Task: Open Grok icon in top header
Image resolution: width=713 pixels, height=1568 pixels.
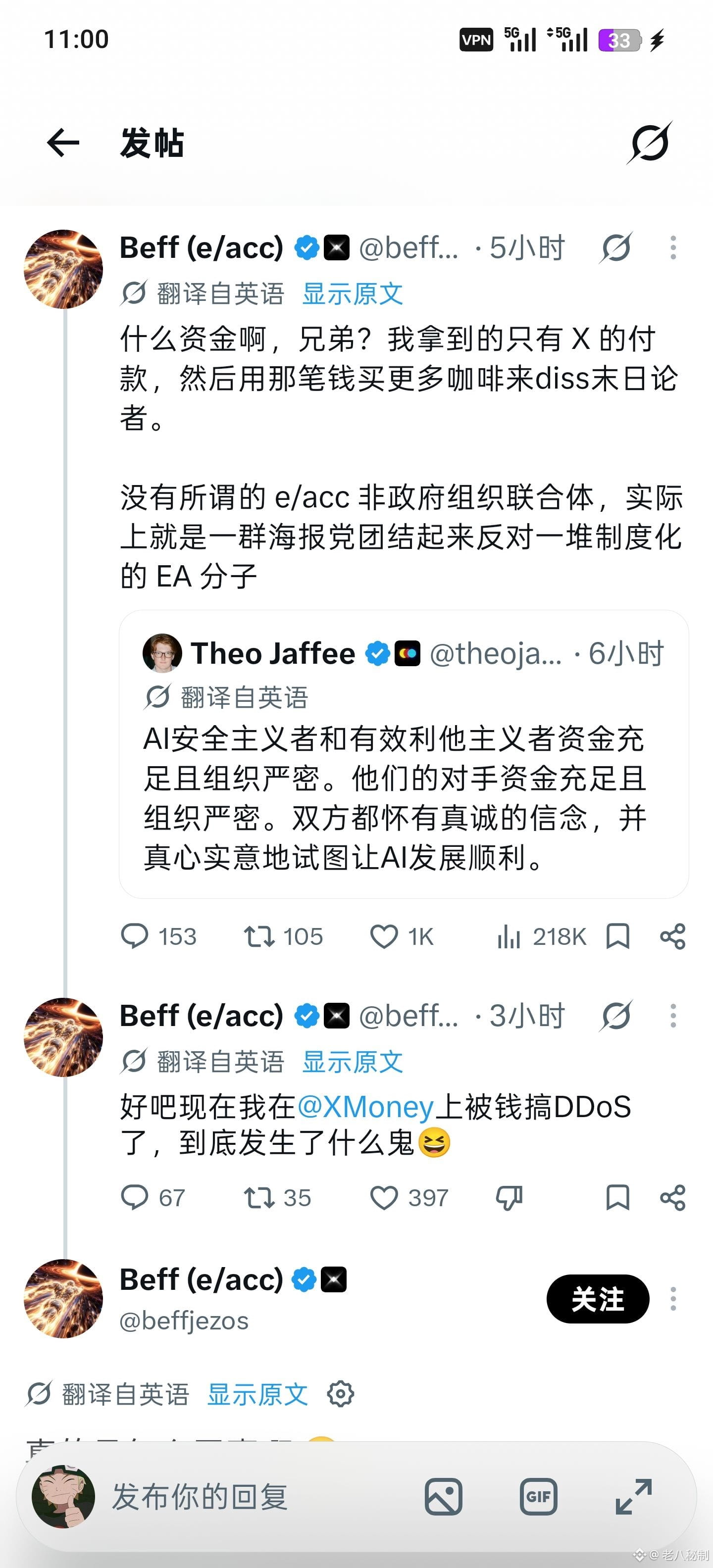Action: pyautogui.click(x=650, y=143)
